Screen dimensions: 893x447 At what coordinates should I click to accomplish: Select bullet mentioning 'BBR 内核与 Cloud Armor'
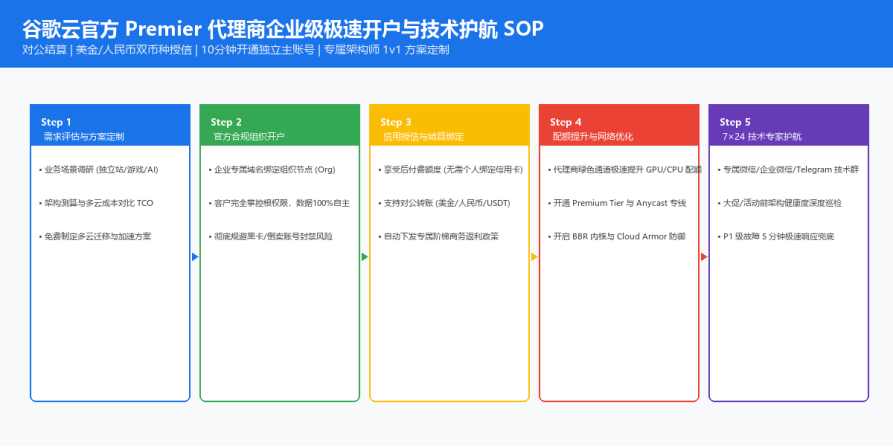[616, 236]
